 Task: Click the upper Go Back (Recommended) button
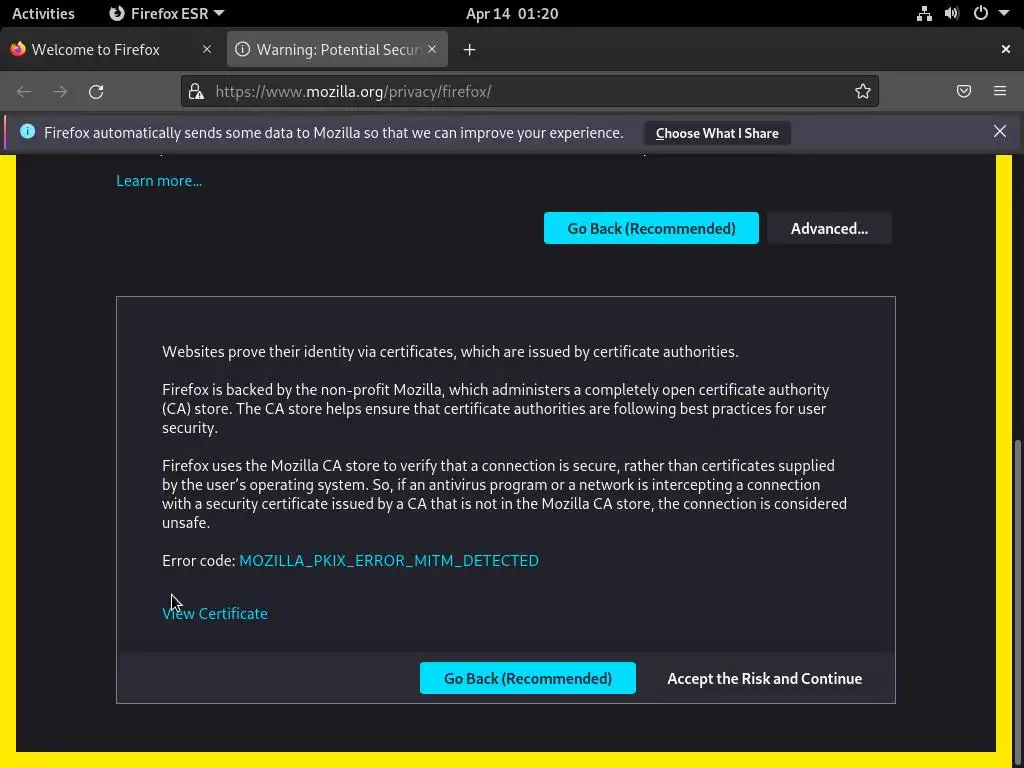pyautogui.click(x=651, y=228)
